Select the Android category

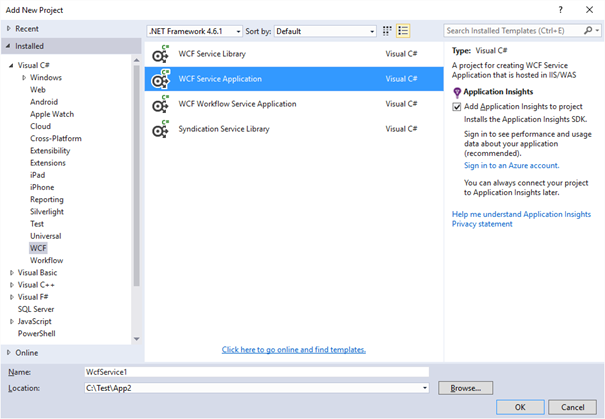(x=44, y=102)
